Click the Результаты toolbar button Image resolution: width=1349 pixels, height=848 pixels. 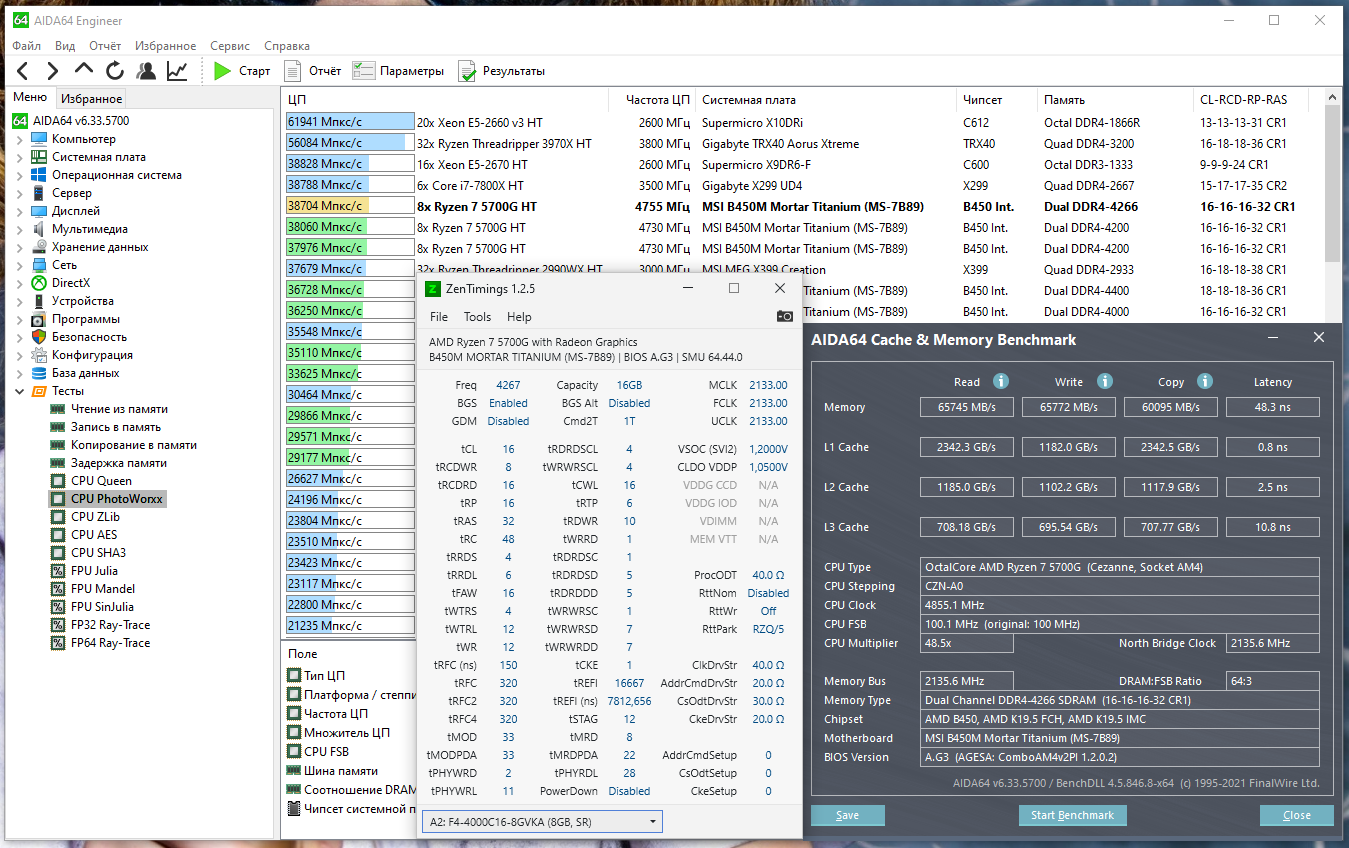pyautogui.click(x=502, y=71)
